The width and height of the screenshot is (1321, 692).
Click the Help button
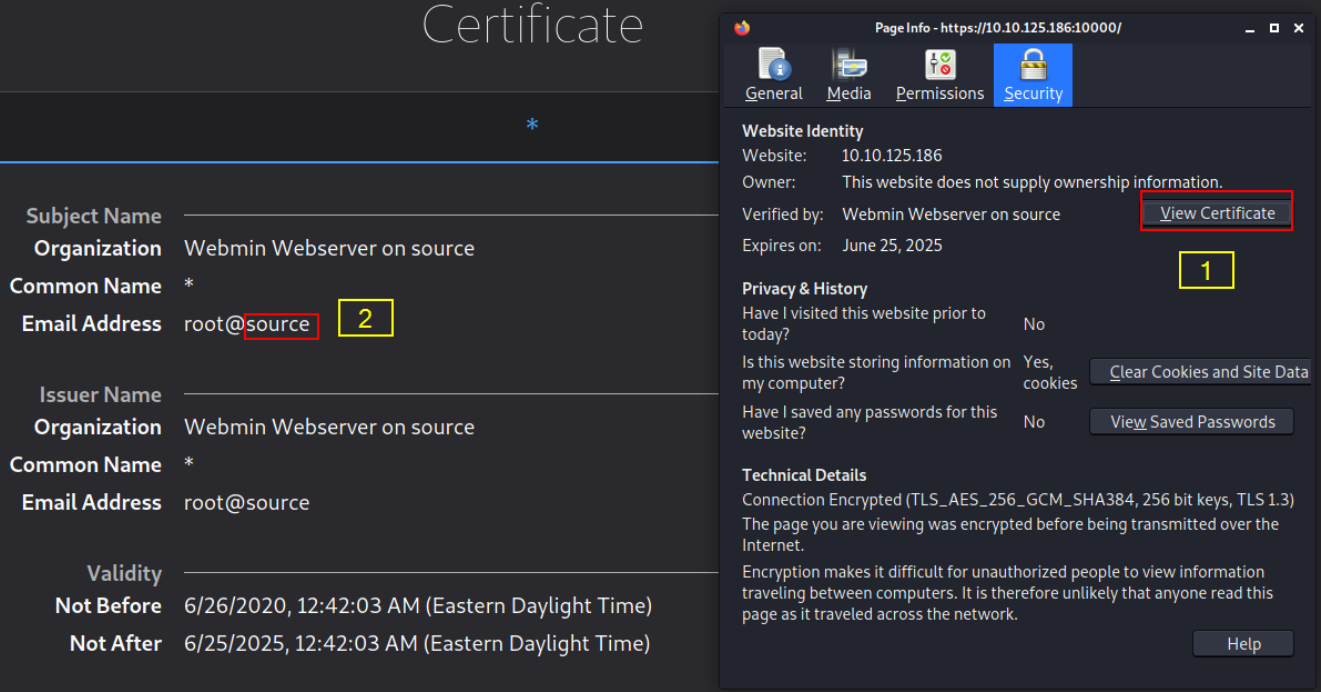click(x=1243, y=644)
